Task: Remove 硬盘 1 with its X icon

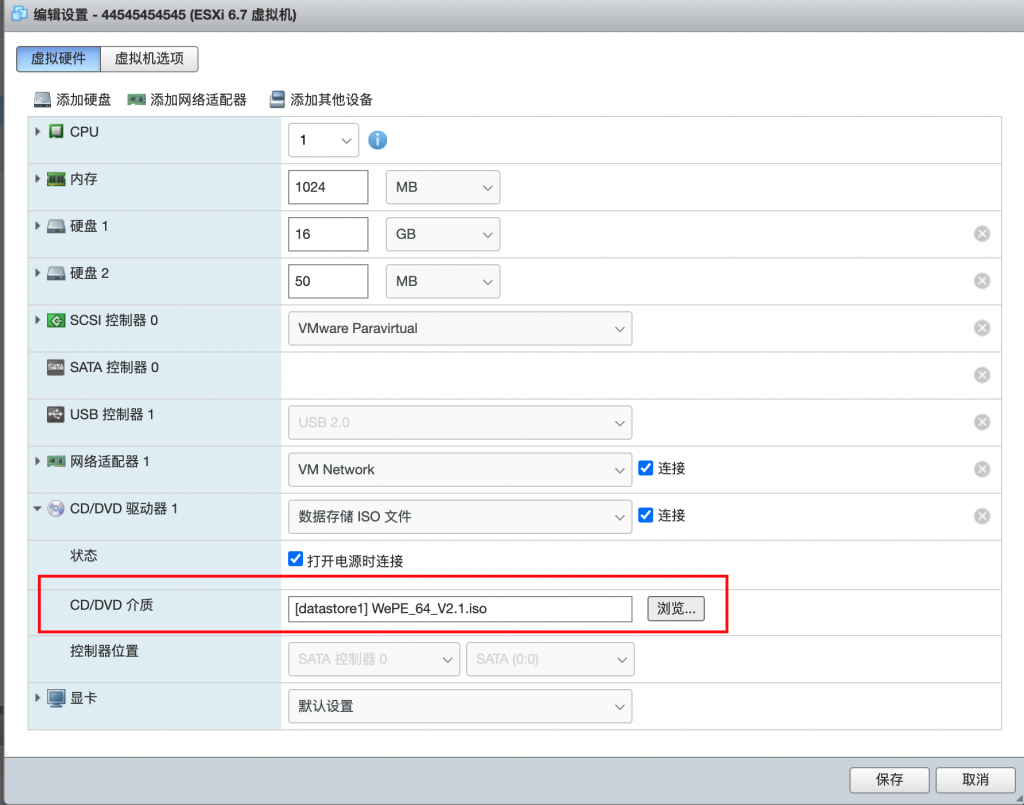Action: click(x=982, y=234)
